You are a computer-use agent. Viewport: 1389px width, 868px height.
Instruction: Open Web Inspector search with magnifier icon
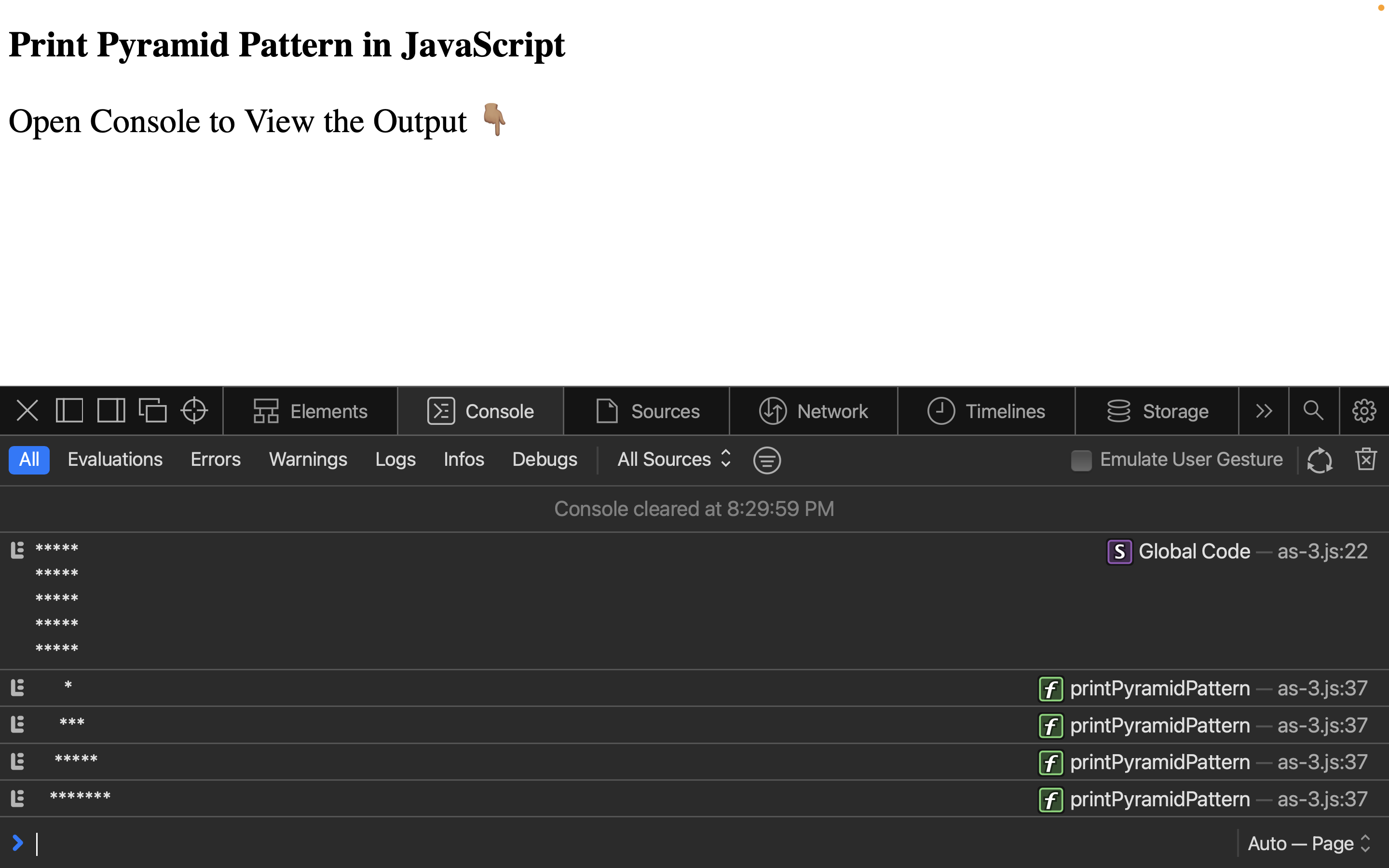pyautogui.click(x=1313, y=410)
